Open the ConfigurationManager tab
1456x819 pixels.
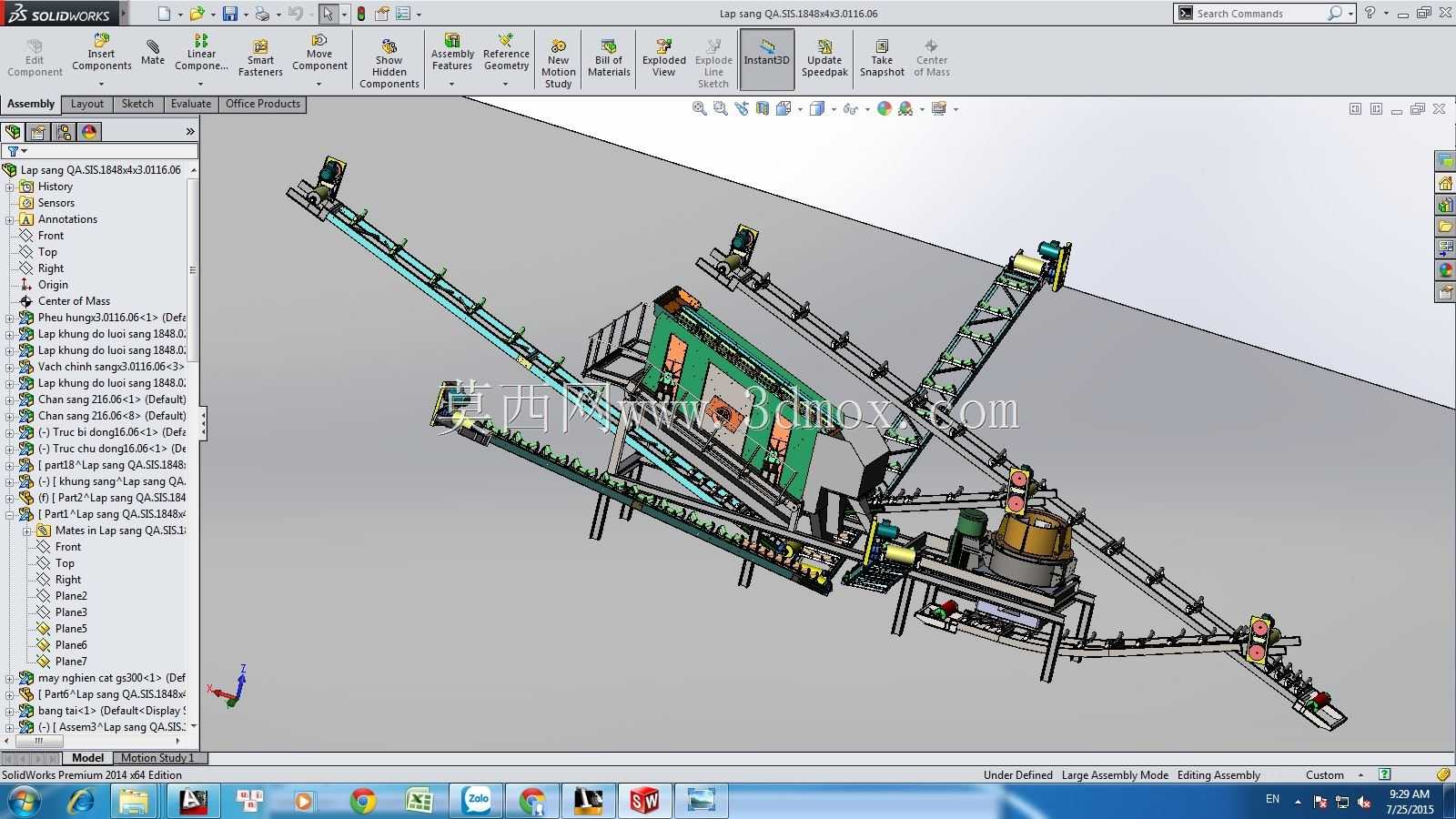click(x=65, y=132)
